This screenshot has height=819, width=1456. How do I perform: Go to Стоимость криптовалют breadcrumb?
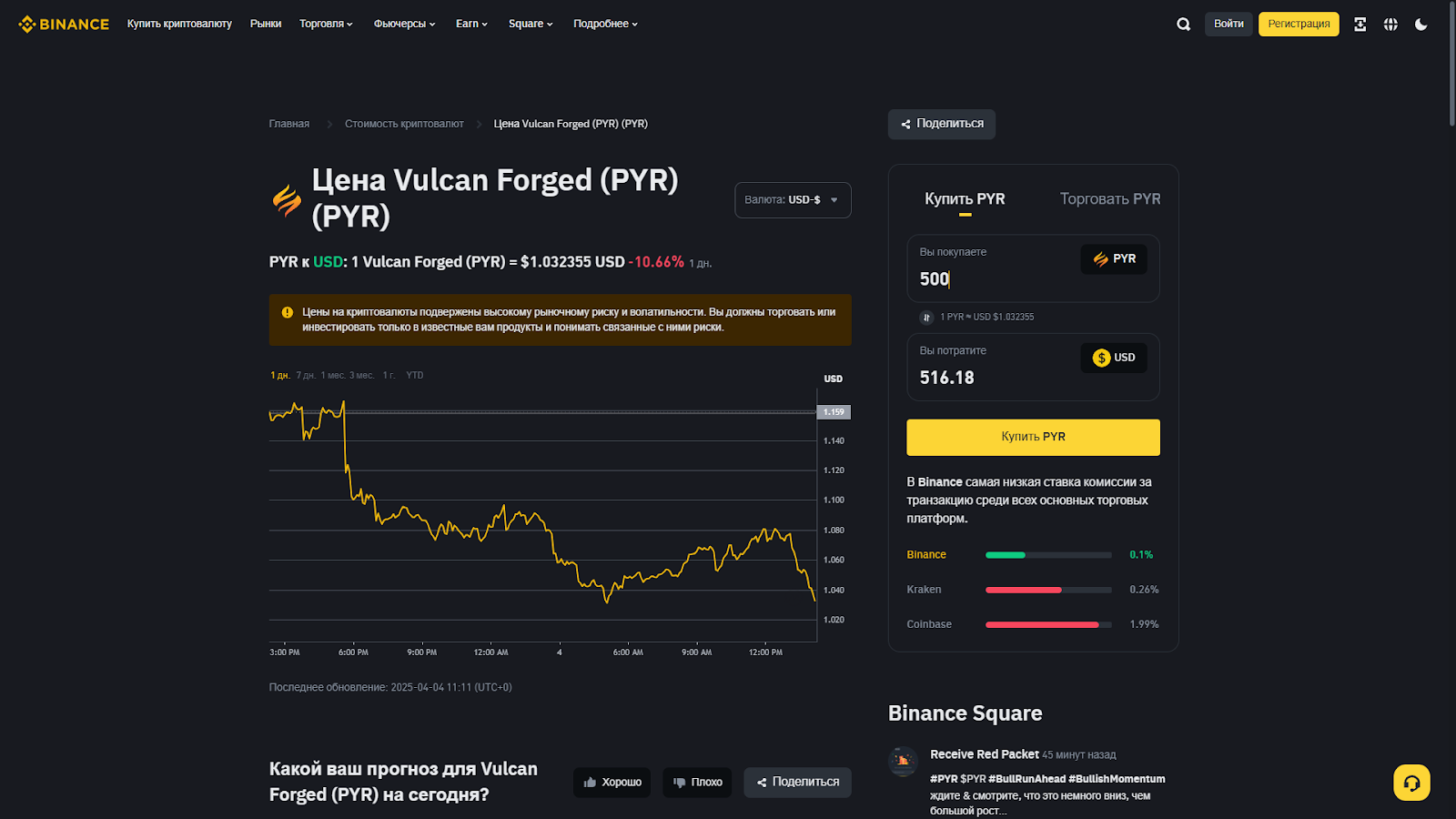pos(404,124)
